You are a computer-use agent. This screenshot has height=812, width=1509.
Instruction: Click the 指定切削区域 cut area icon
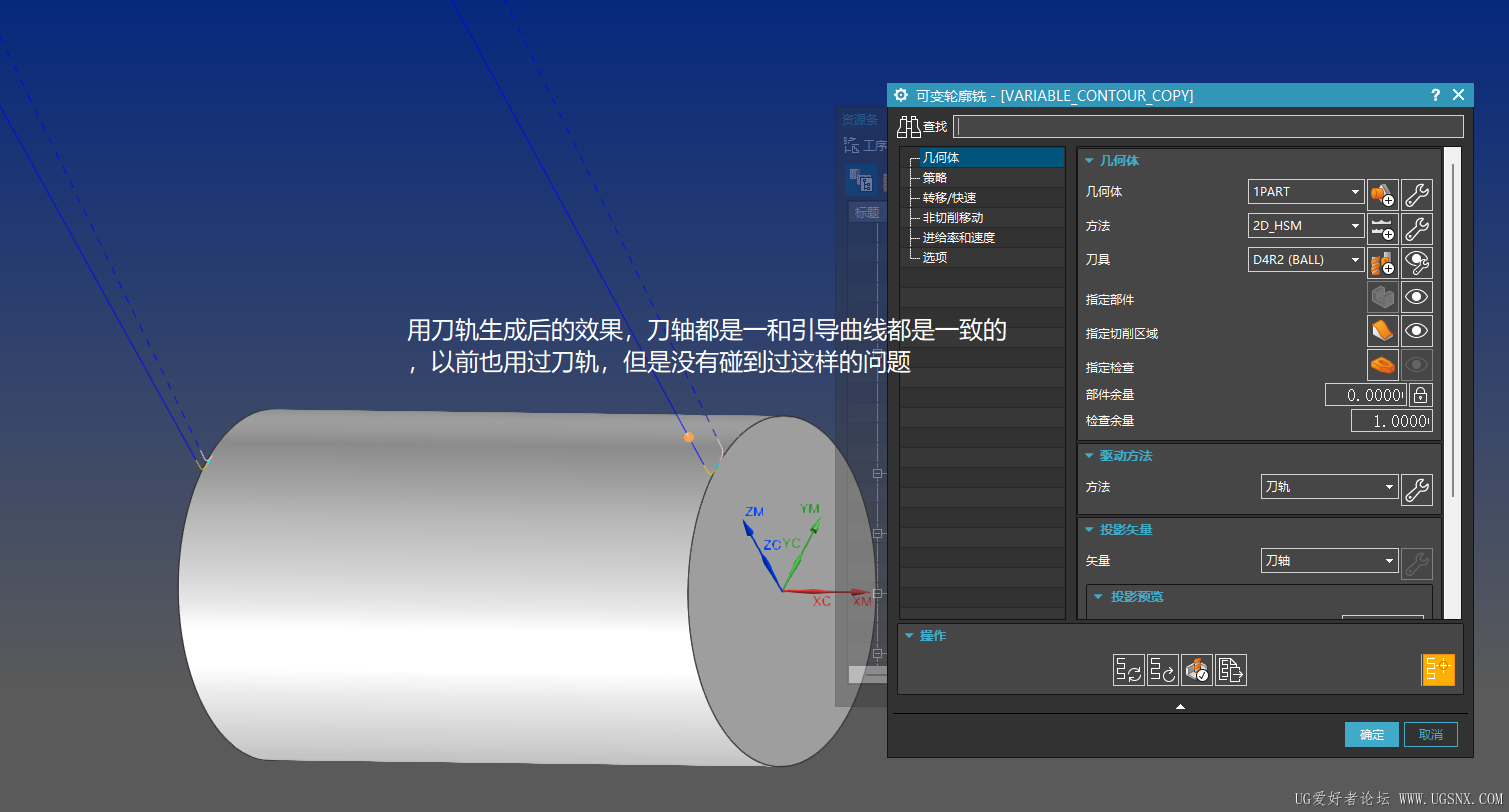tap(1382, 331)
